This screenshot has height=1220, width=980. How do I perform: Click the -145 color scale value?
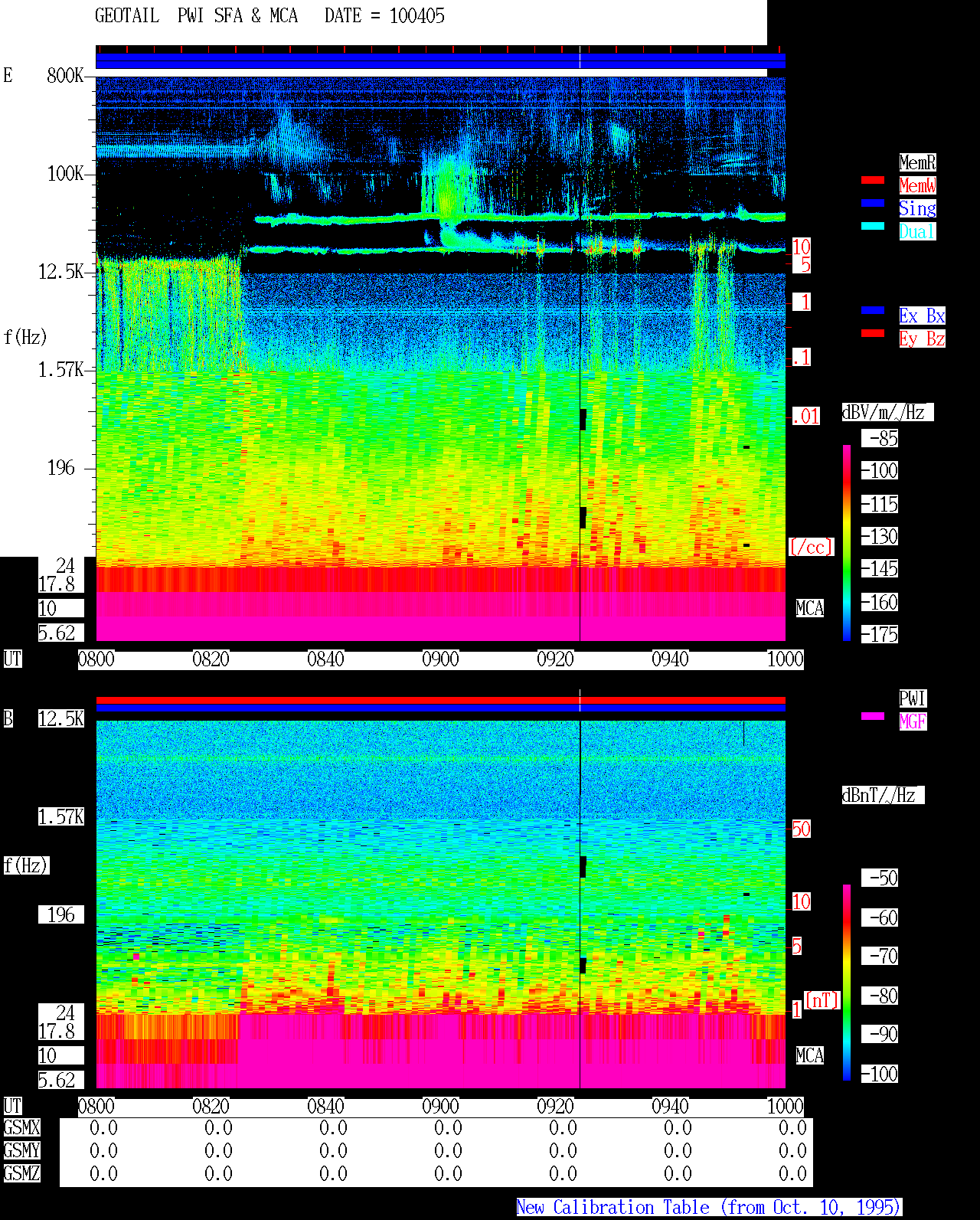[880, 569]
